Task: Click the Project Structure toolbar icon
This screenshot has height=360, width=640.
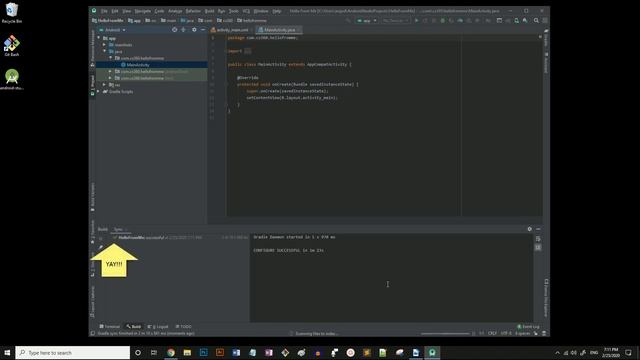Action: (x=499, y=20)
